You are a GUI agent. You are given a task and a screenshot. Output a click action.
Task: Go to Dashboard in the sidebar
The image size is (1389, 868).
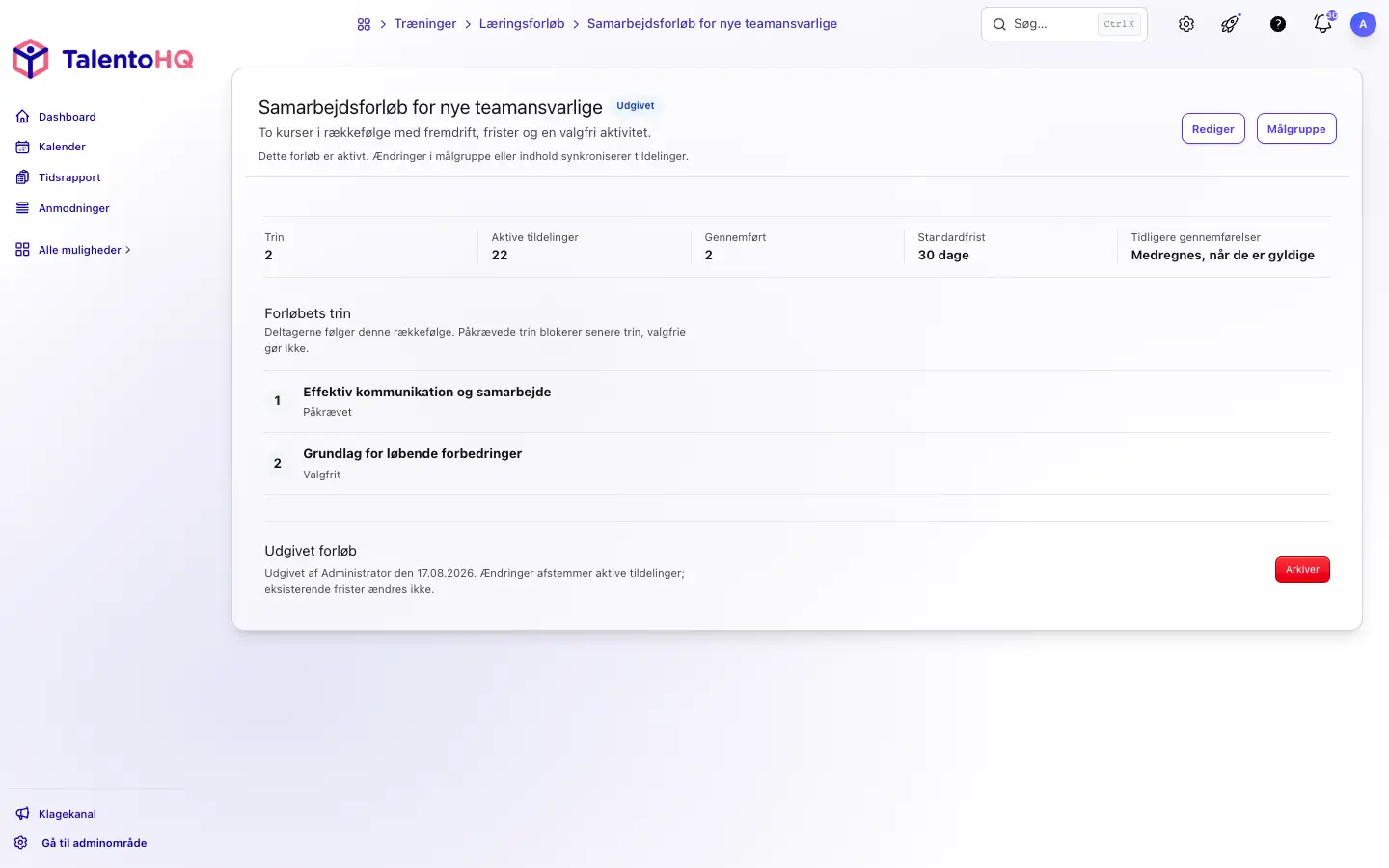point(56,117)
